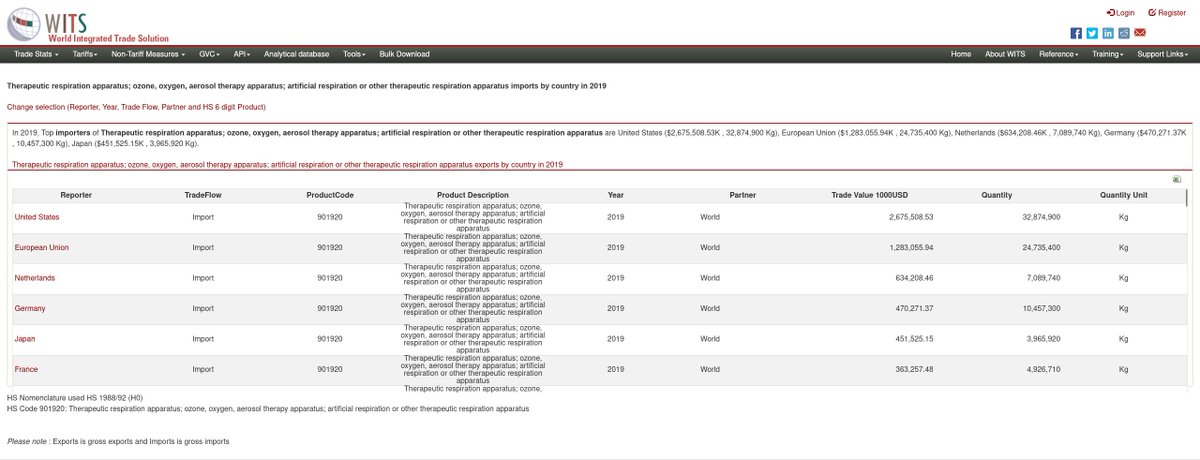This screenshot has width=1200, height=460.
Task: Open the API dropdown
Action: [x=241, y=54]
